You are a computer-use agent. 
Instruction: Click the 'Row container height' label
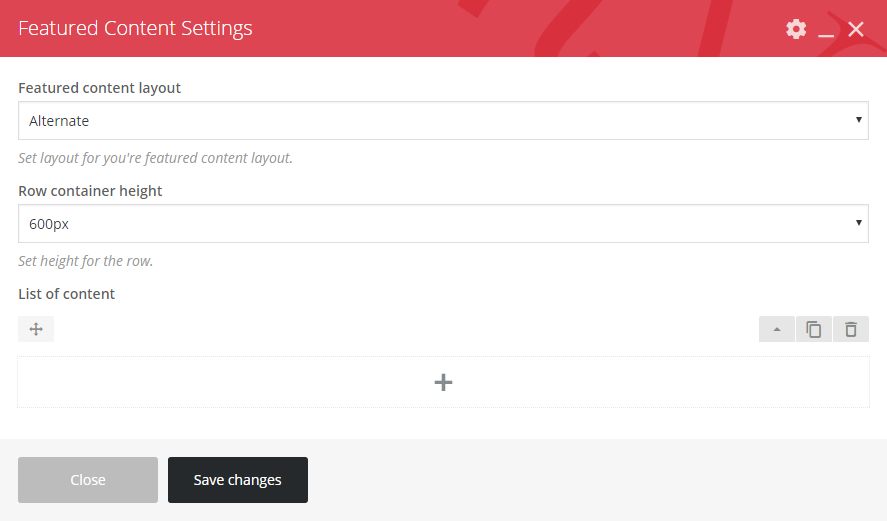point(90,191)
